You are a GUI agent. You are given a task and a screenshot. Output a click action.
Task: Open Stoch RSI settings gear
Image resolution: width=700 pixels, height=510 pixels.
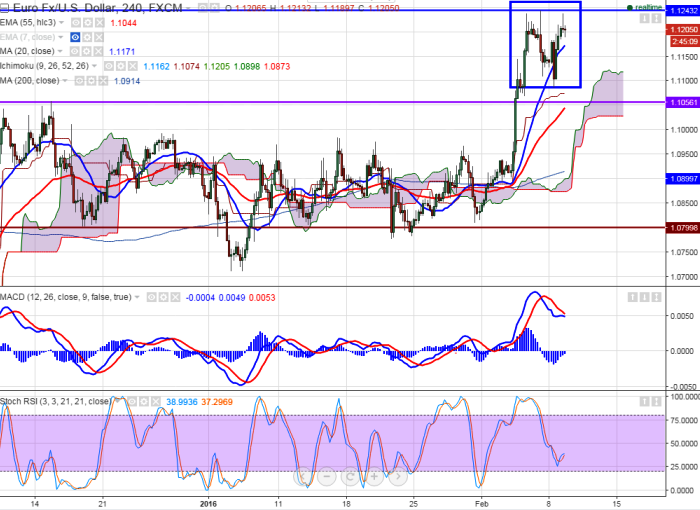click(144, 401)
